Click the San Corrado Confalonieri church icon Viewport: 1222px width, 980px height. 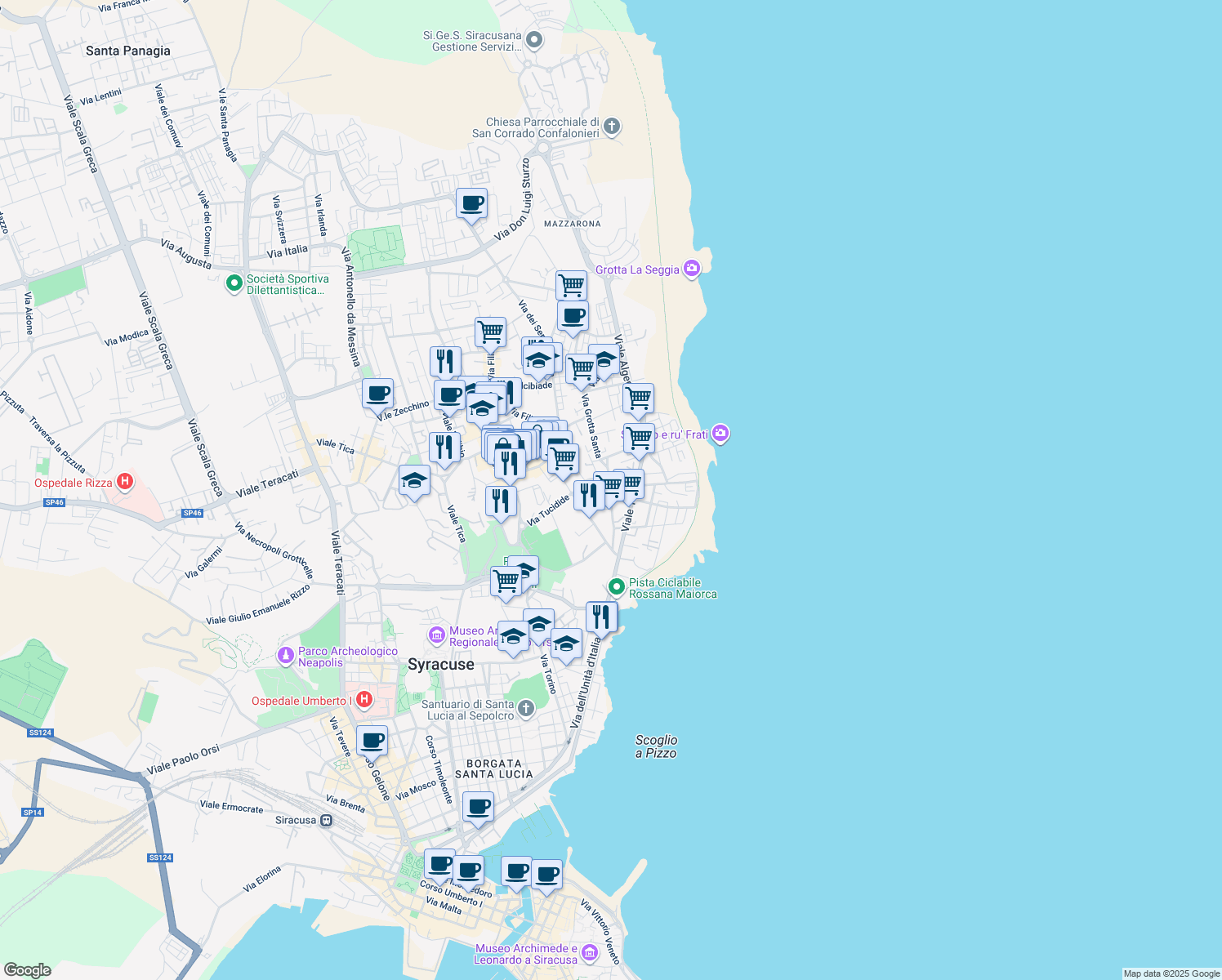coord(612,127)
